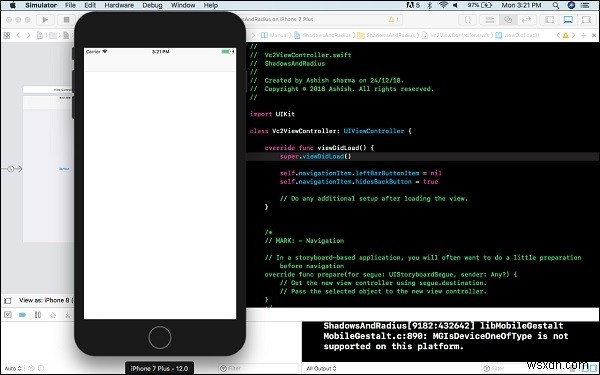The image size is (600, 375).
Task: Click the import UIKit line
Action: [x=272, y=114]
